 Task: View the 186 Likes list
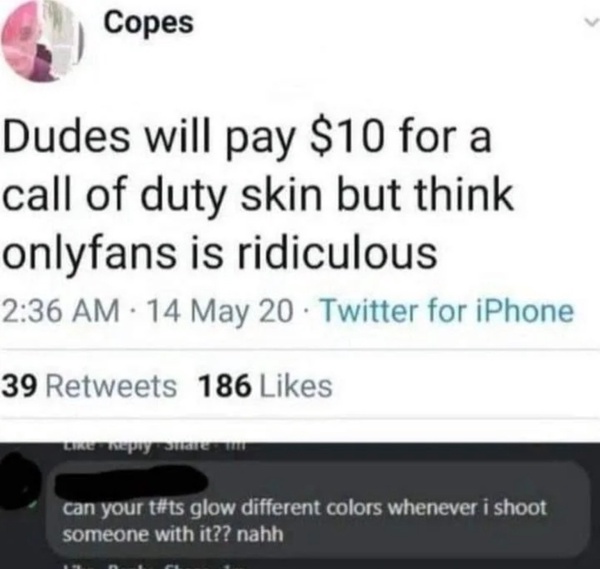265,386
